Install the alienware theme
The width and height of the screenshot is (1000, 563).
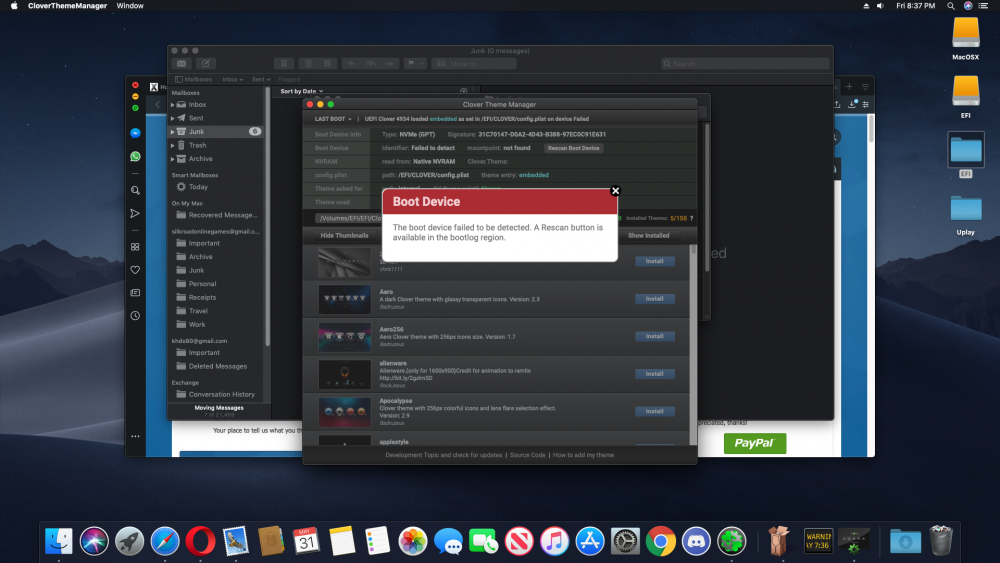tap(654, 374)
